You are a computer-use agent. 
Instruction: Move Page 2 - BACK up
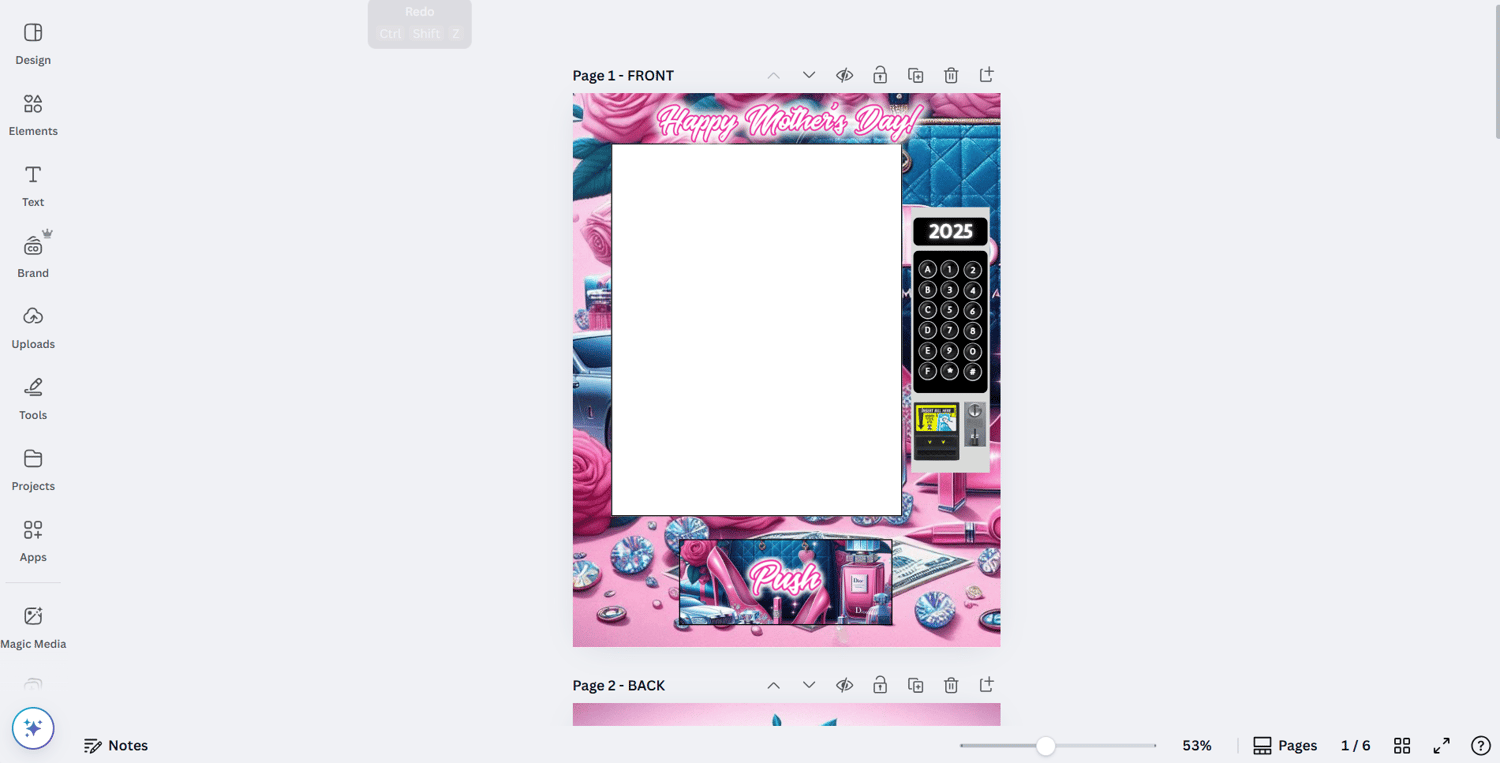pos(773,685)
